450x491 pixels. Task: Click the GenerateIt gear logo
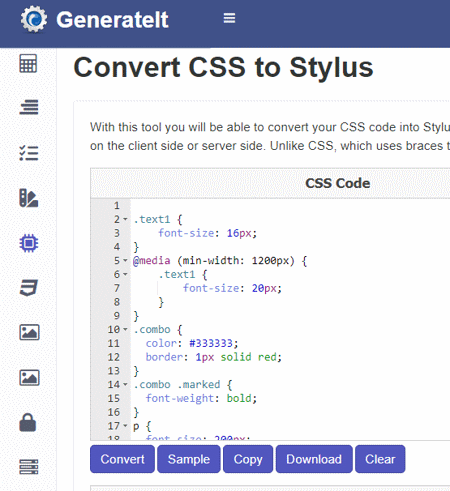click(x=34, y=19)
